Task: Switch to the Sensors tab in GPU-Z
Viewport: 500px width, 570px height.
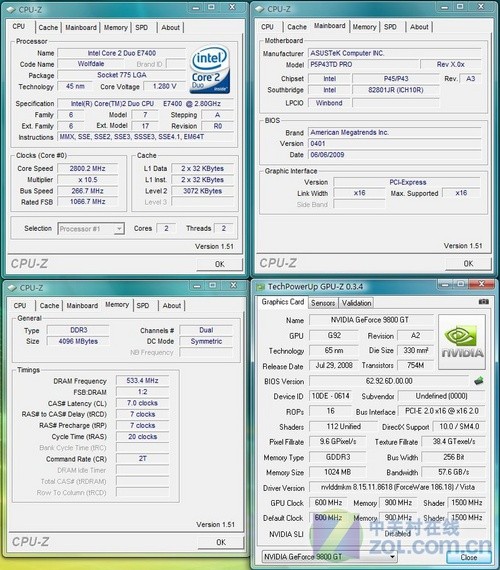Action: pyautogui.click(x=323, y=303)
